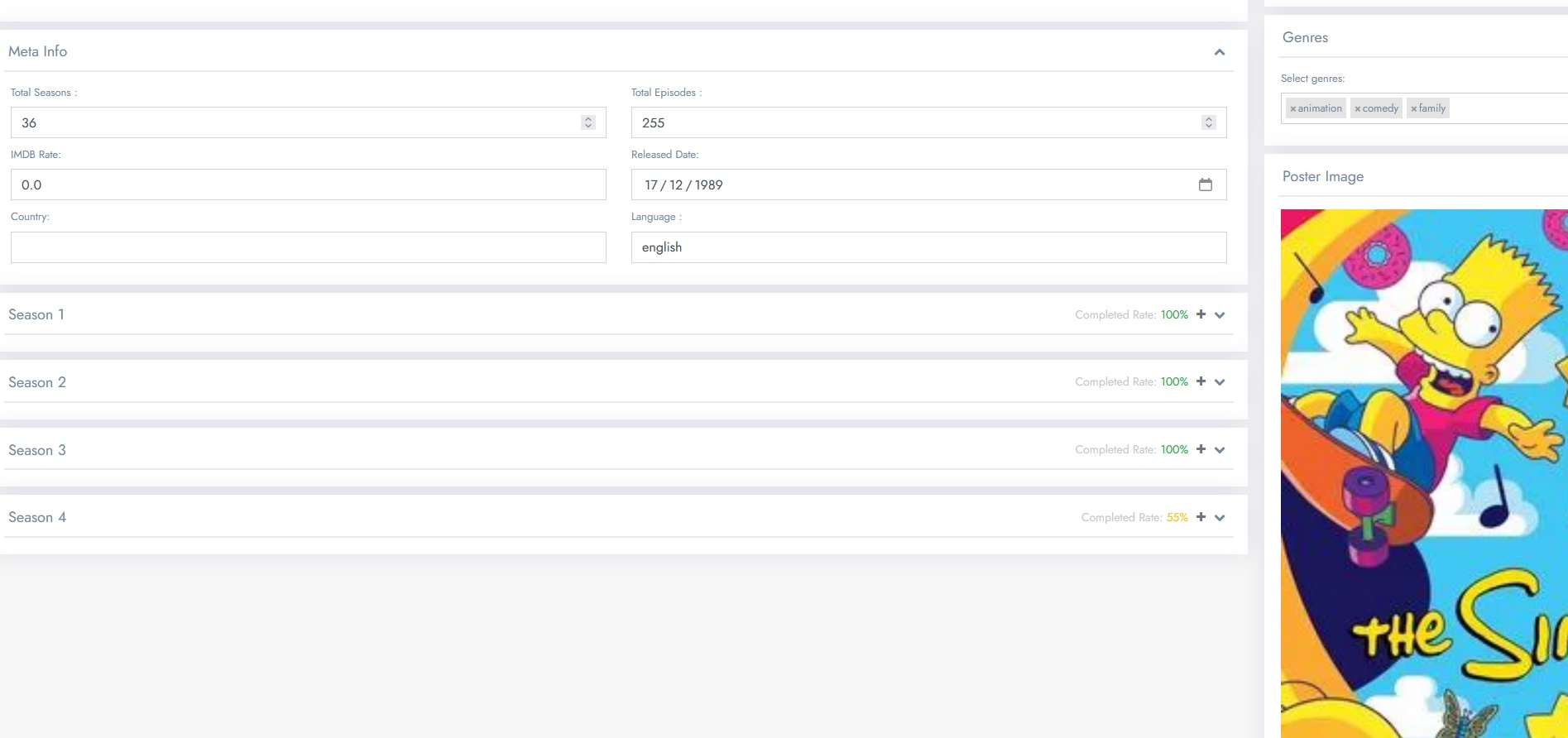Viewport: 1568px width, 738px height.
Task: Expand the Season 1 section
Action: [x=1220, y=315]
